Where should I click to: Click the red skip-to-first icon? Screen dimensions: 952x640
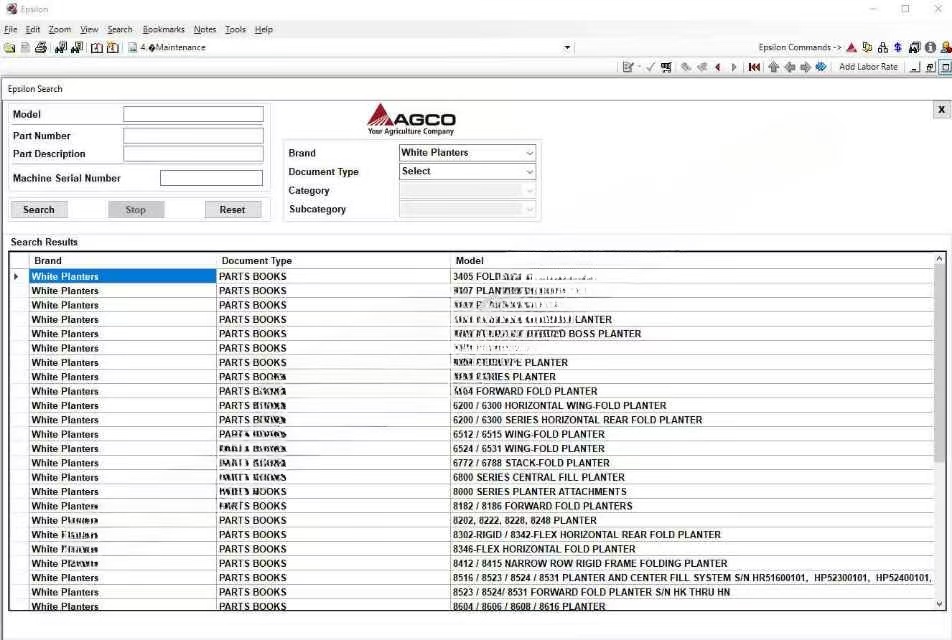[754, 67]
